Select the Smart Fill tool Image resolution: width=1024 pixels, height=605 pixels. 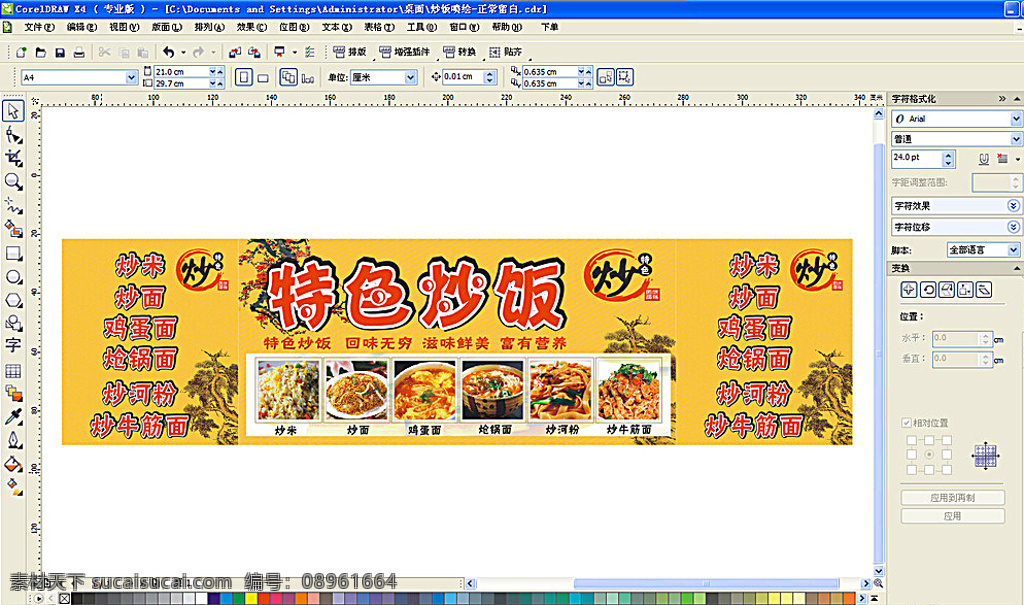(13, 229)
